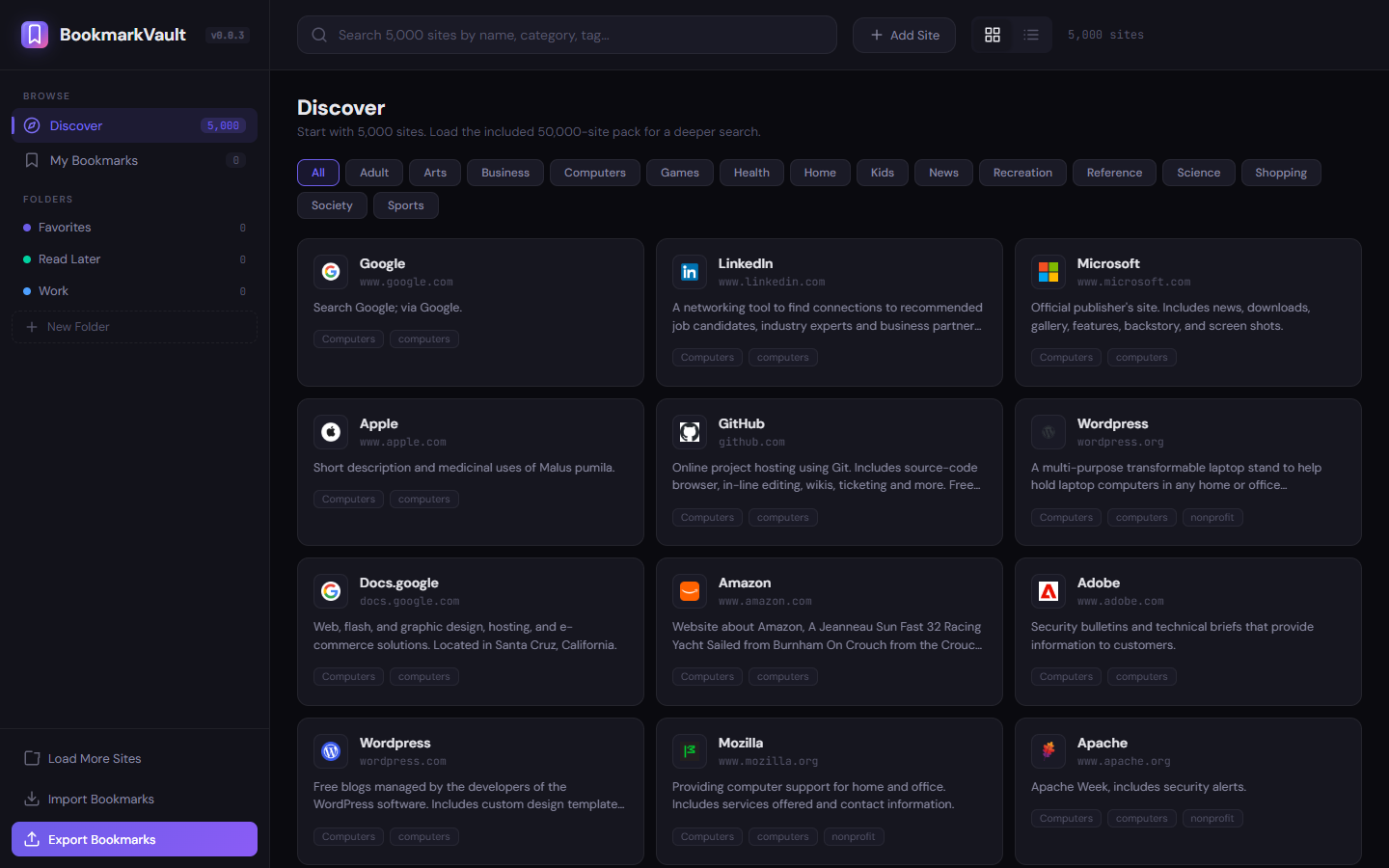Viewport: 1389px width, 868px height.
Task: Click the GitHub octocat icon
Action: pos(690,432)
